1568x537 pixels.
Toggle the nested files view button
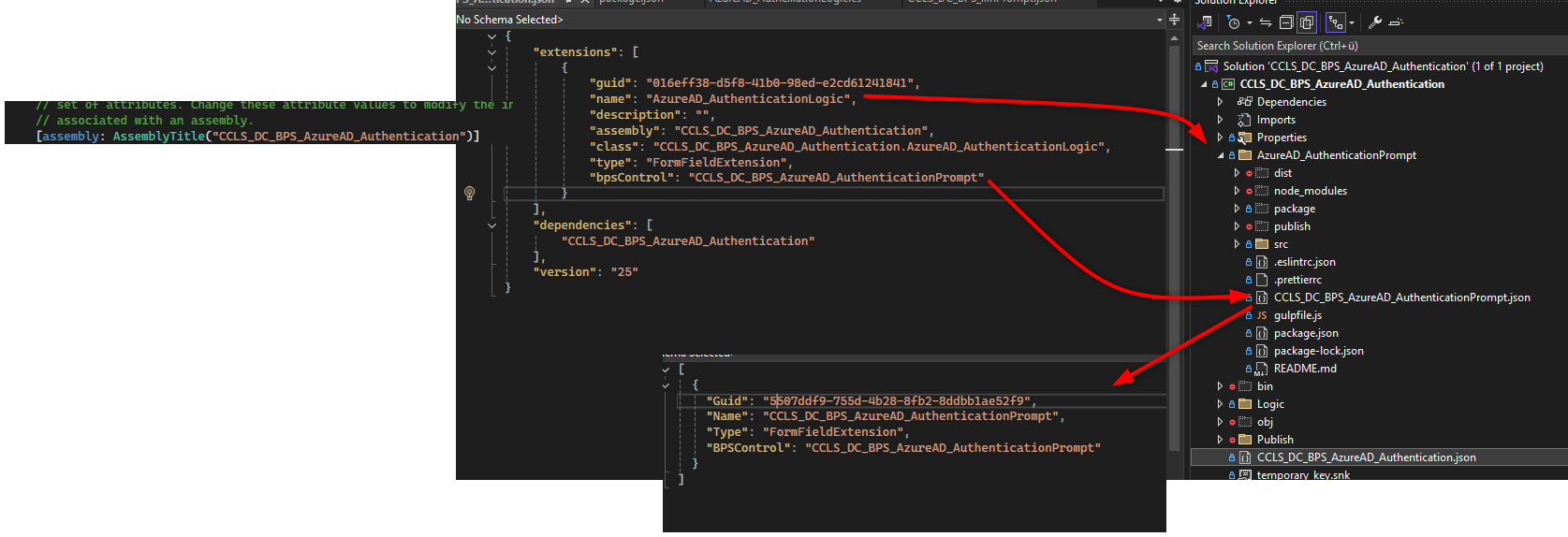coord(1336,22)
